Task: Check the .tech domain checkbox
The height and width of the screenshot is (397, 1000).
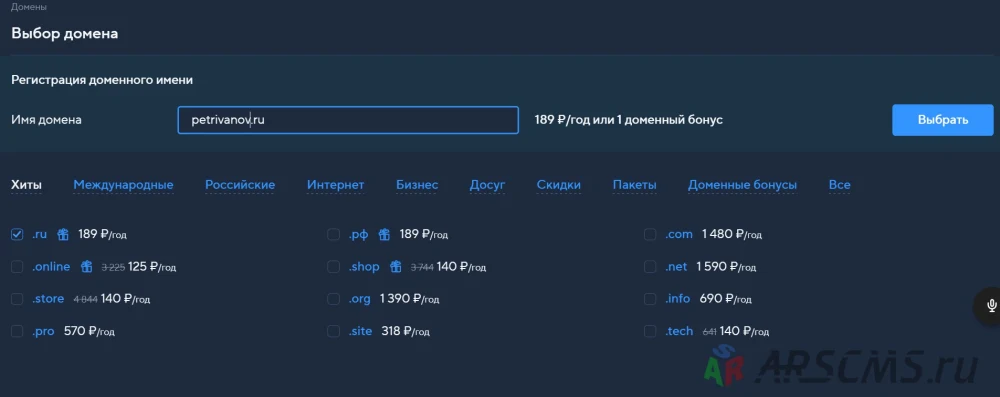Action: pyautogui.click(x=650, y=331)
